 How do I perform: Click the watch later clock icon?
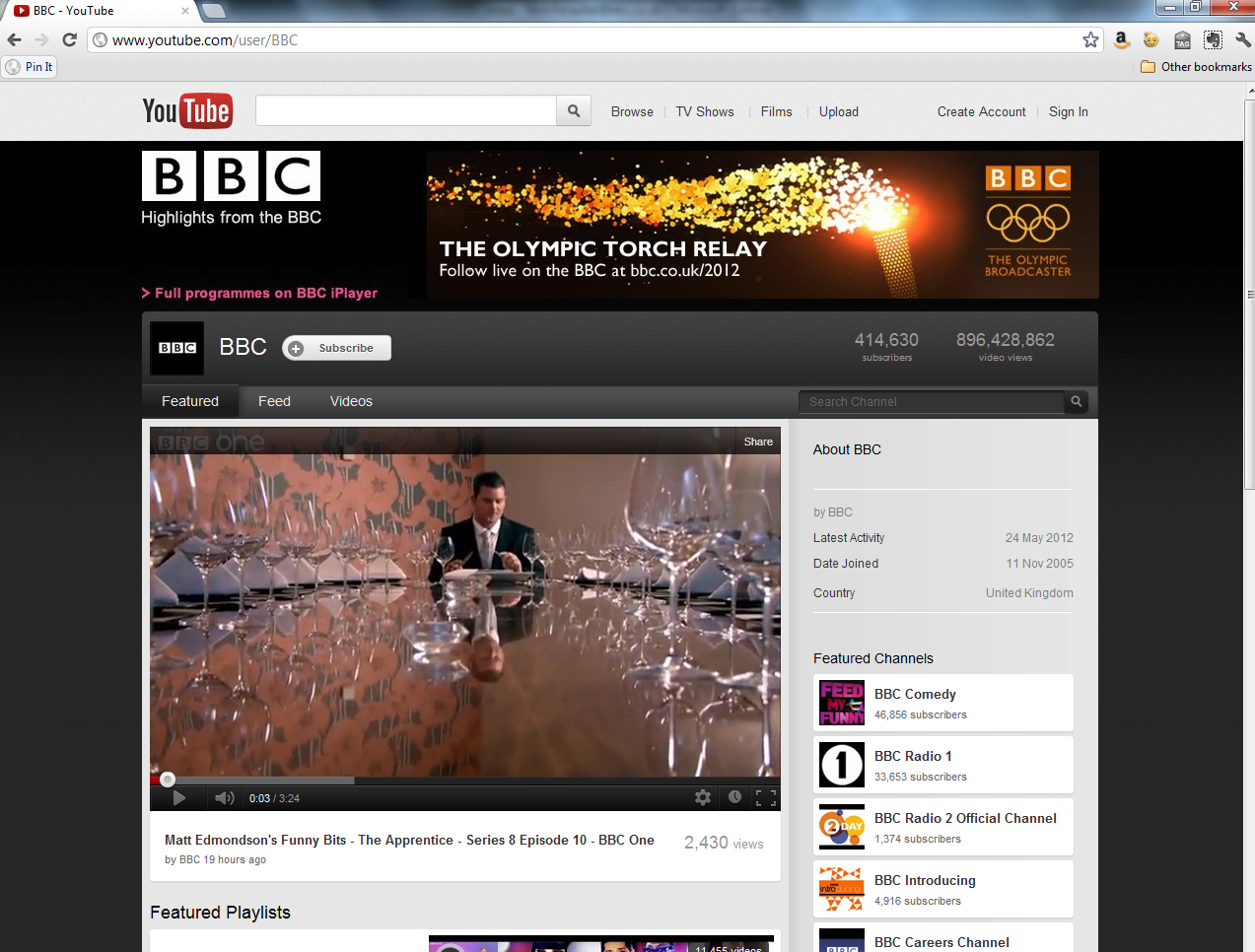coord(734,797)
